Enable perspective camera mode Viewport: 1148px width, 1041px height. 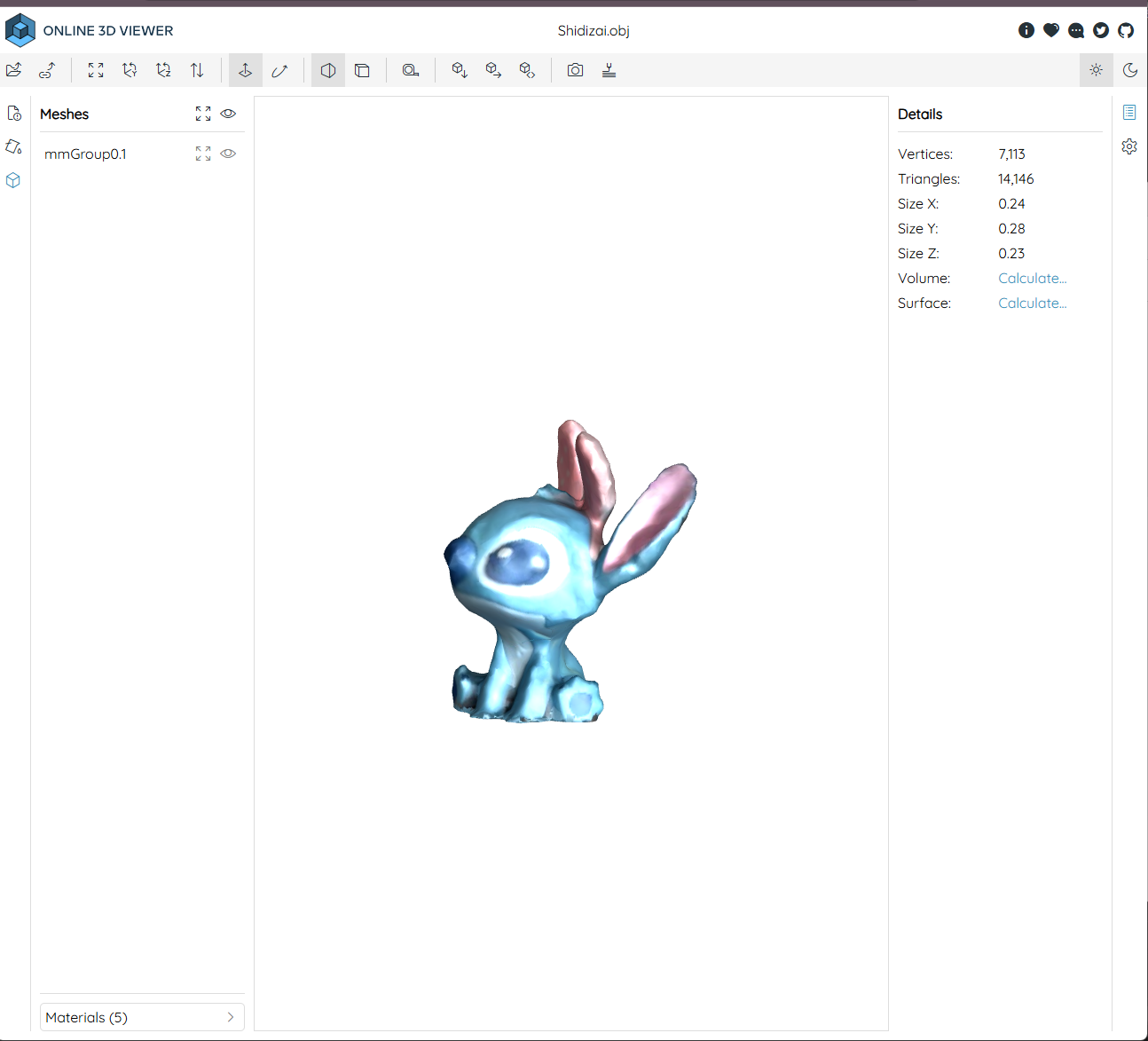point(328,70)
